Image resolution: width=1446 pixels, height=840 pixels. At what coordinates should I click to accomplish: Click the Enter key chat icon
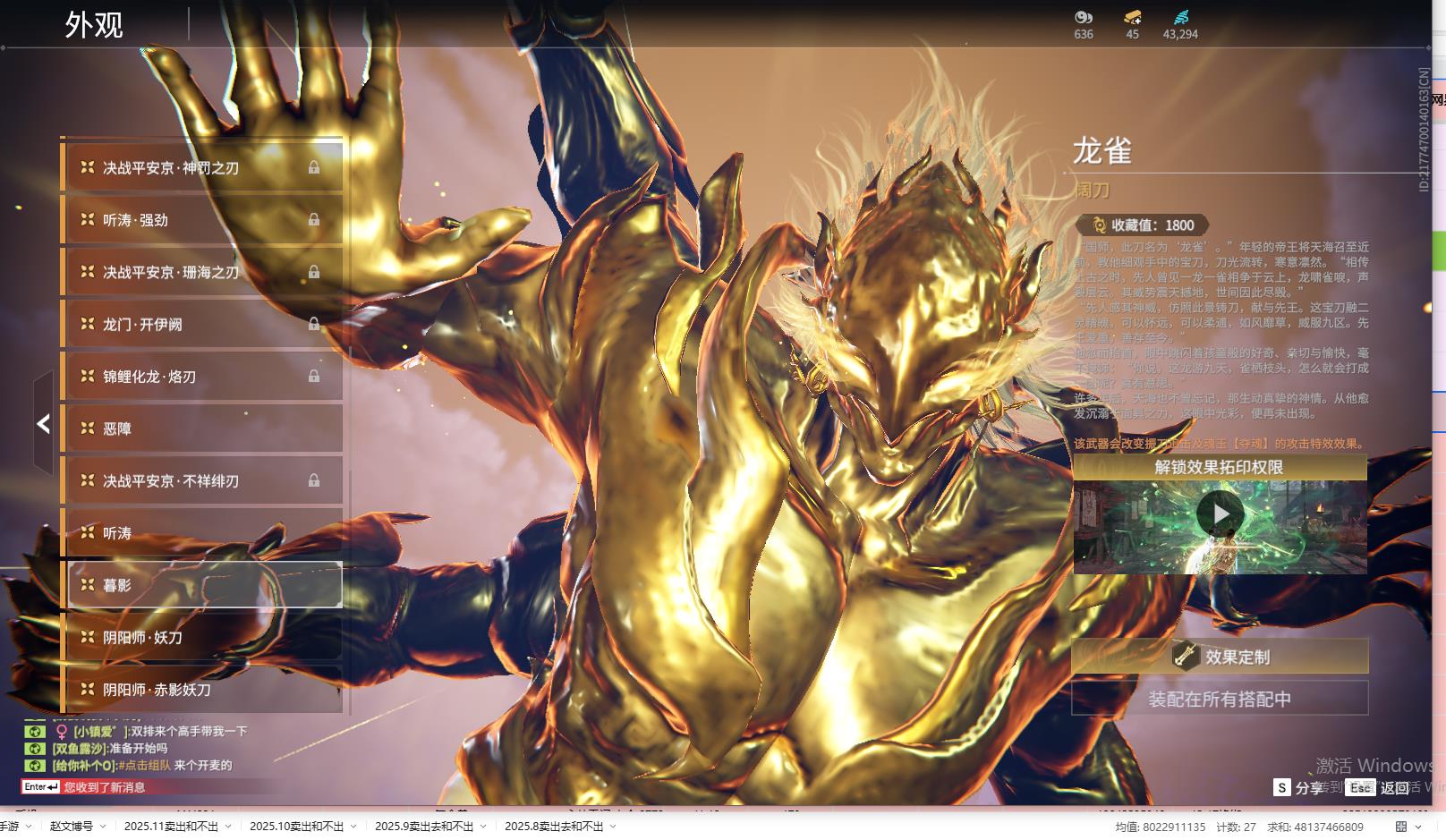coord(41,787)
